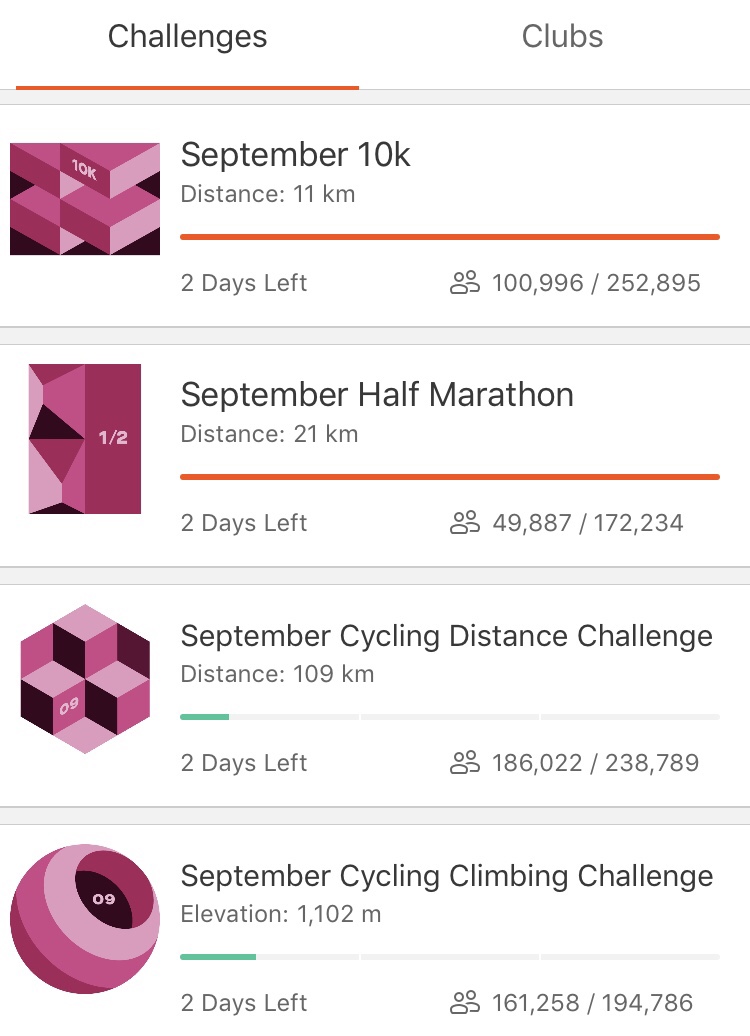Open the Cycling Distance Challenge hexagon badge
The height and width of the screenshot is (1036, 750).
(85, 678)
